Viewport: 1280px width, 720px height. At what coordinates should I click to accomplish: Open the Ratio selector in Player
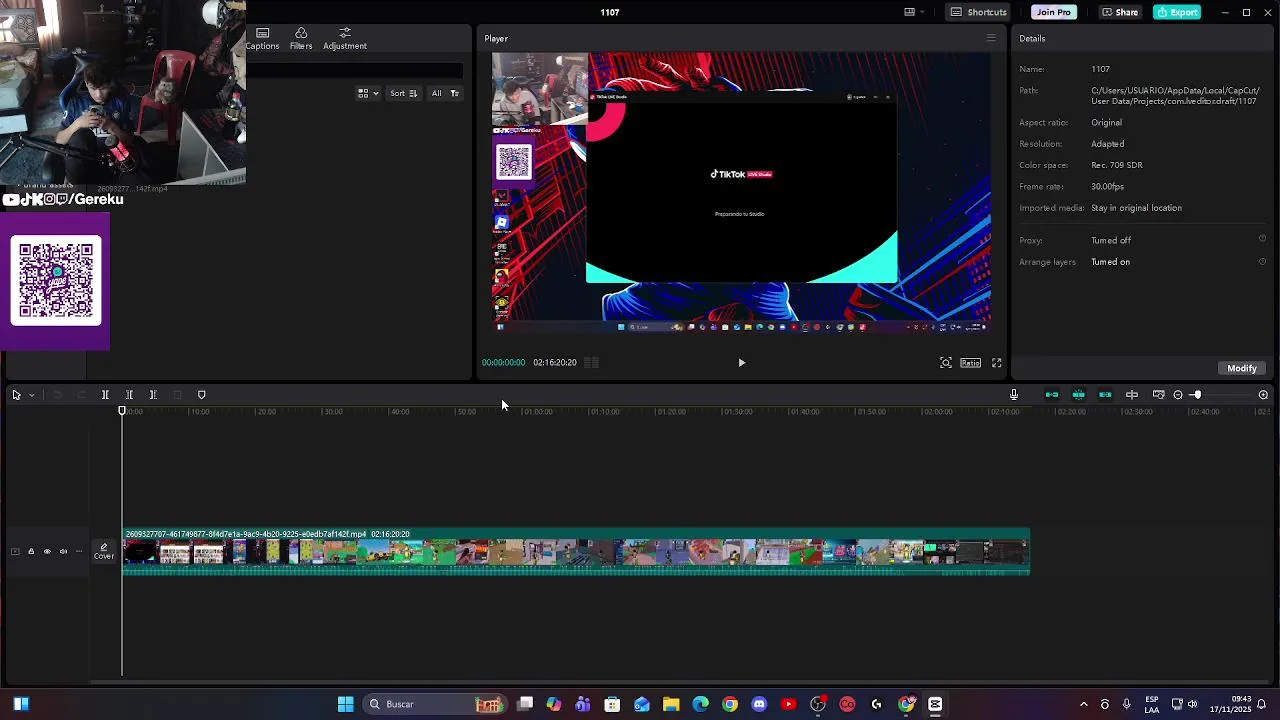[970, 363]
